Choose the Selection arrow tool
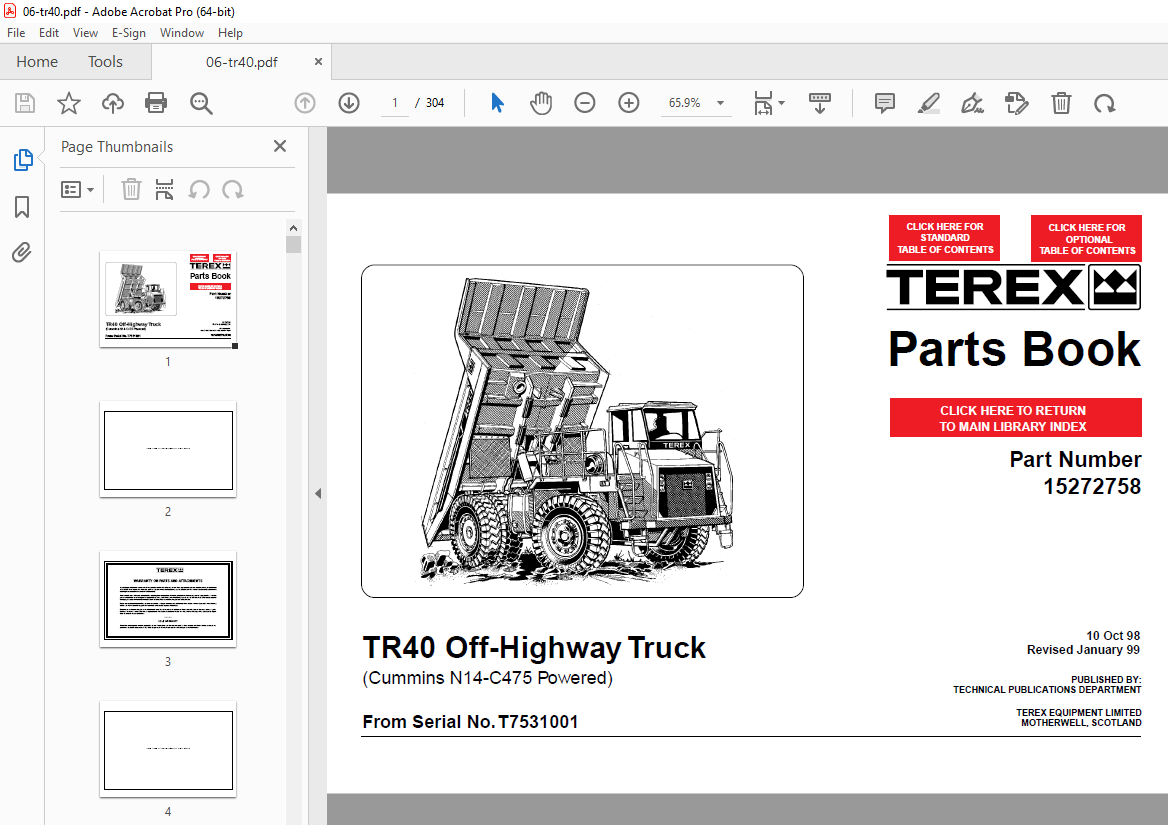The height and width of the screenshot is (825, 1168). (498, 103)
